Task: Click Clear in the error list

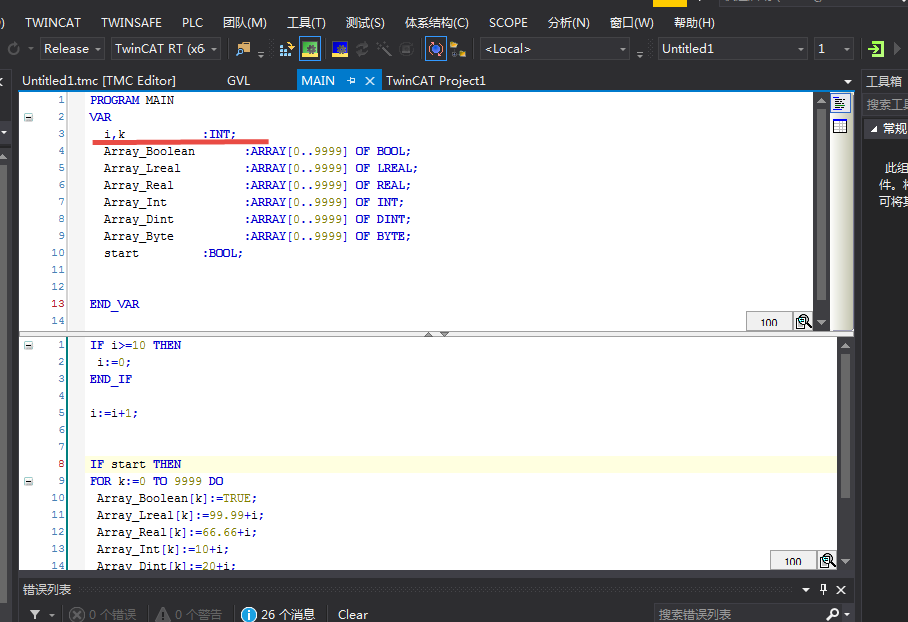Action: click(x=352, y=614)
